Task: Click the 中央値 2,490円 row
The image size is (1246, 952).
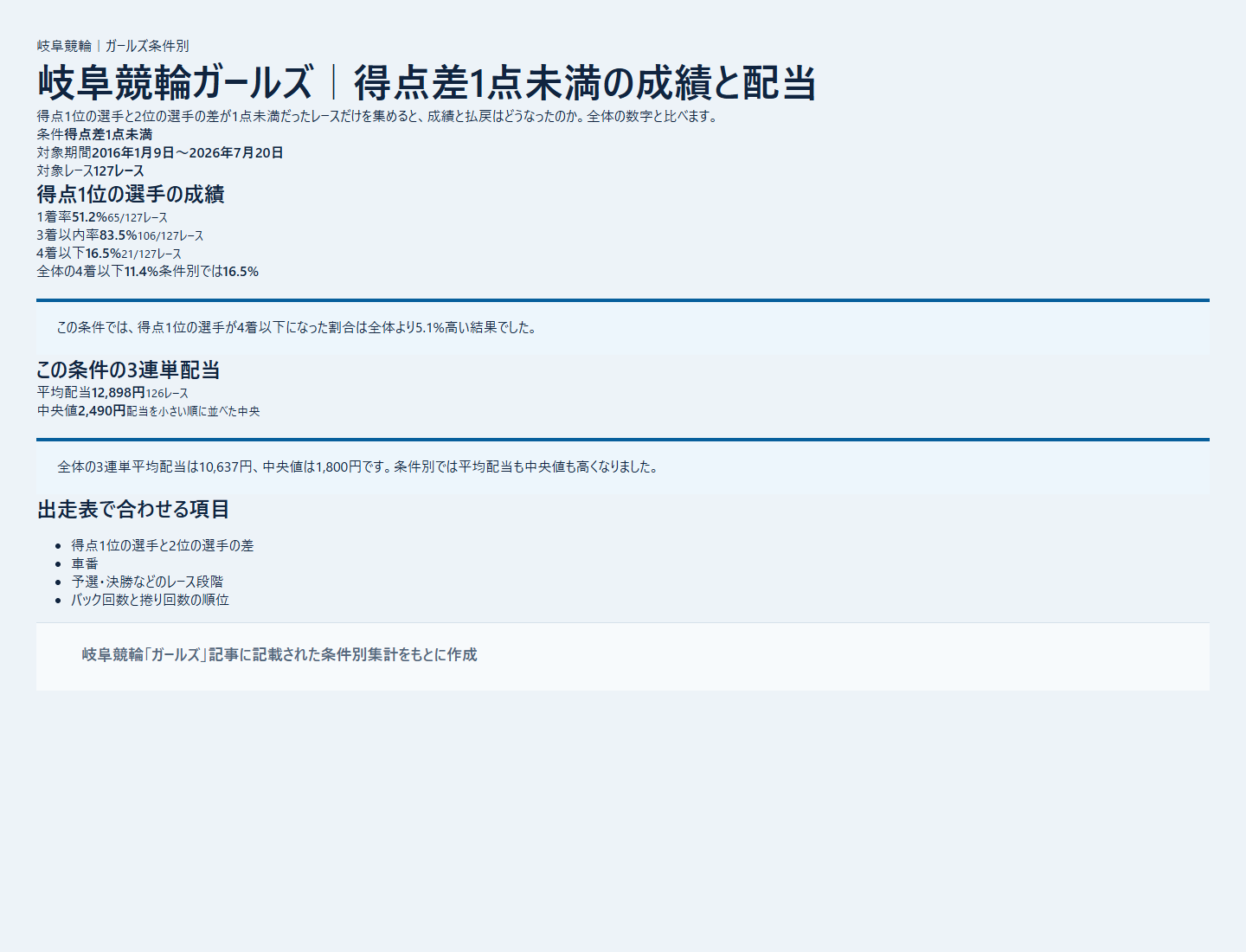Action: click(x=148, y=411)
